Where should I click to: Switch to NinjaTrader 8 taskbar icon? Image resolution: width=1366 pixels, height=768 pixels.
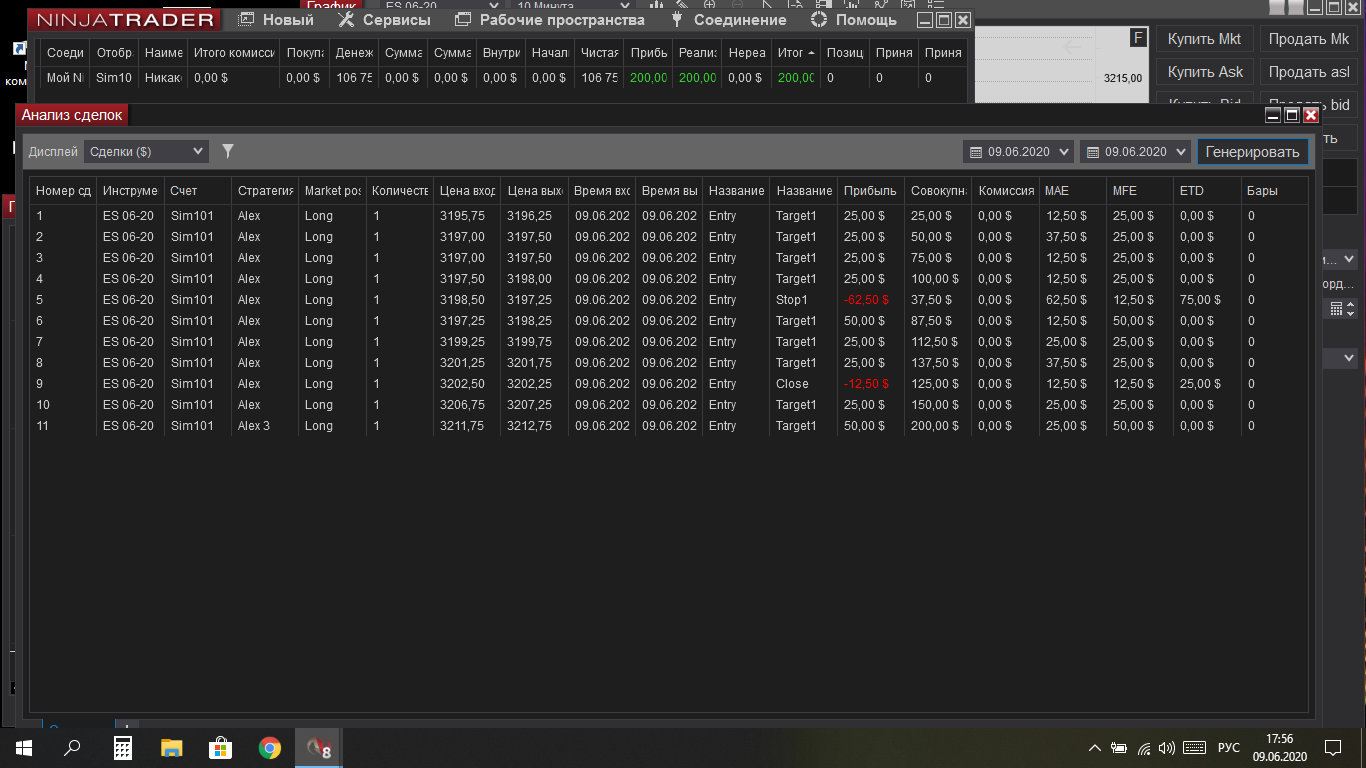320,747
